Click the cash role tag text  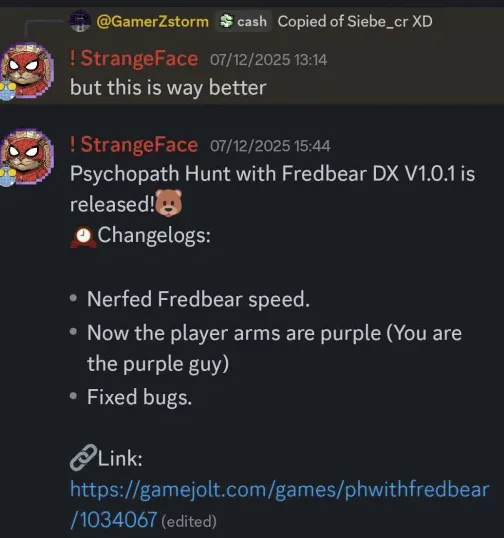252,22
